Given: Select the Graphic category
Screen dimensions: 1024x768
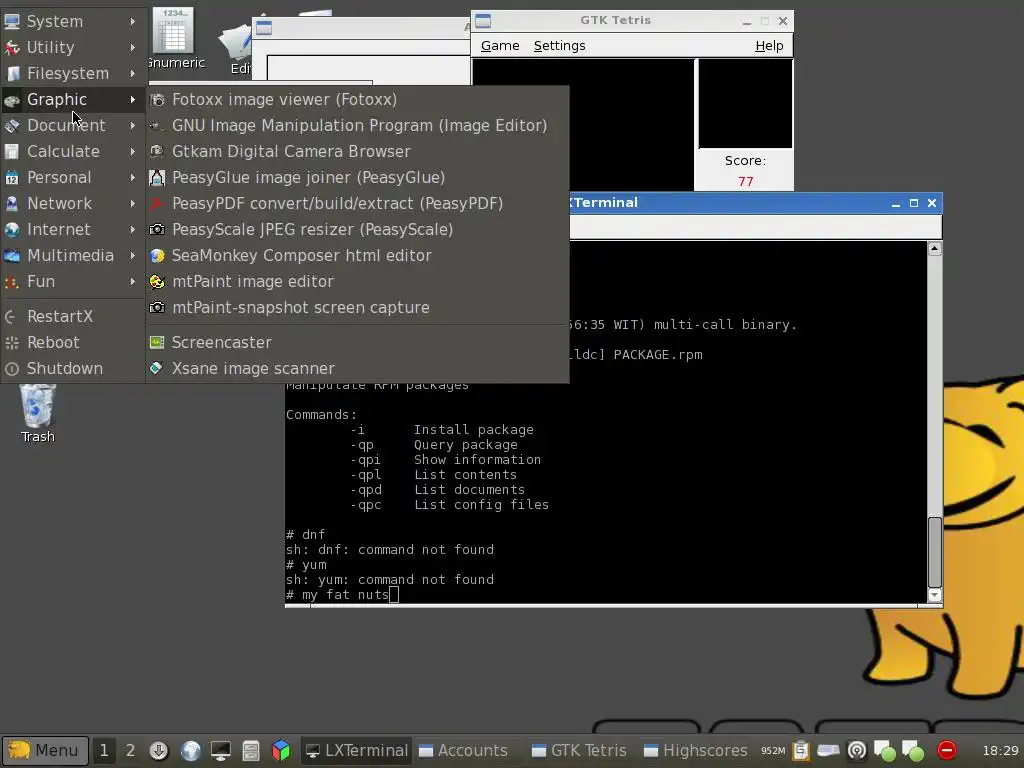Looking at the screenshot, I should click(x=72, y=99).
